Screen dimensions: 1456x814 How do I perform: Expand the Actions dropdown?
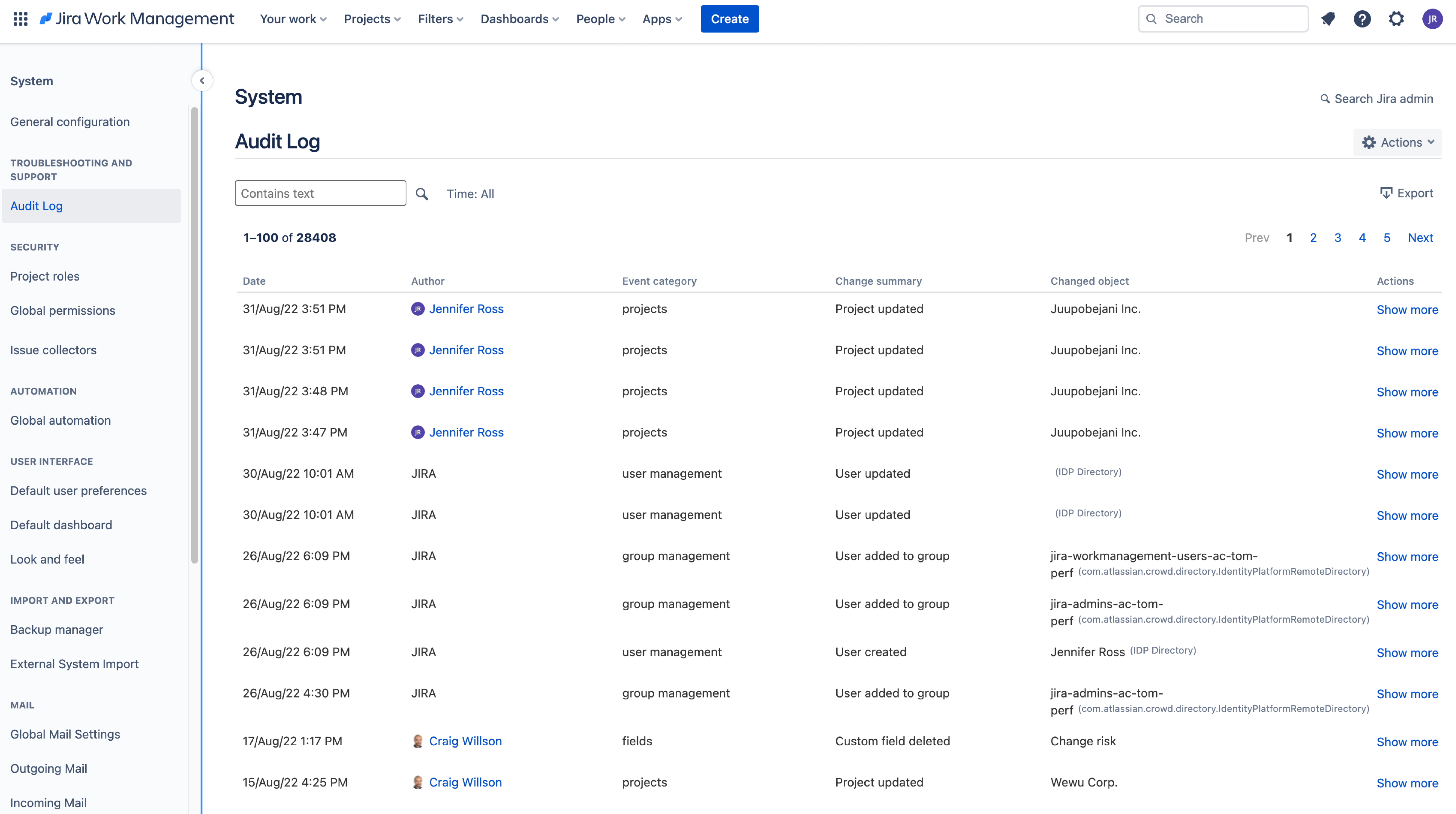1398,142
